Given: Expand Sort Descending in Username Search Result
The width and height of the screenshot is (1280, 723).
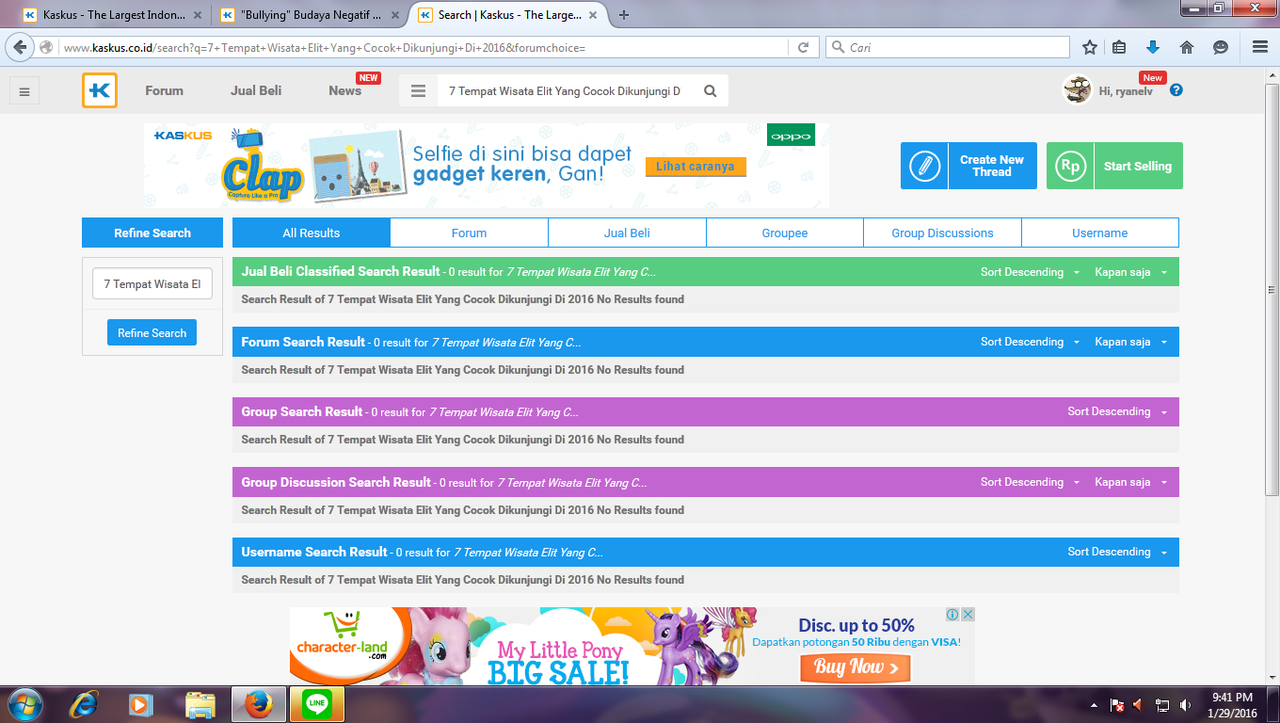Looking at the screenshot, I should tap(1117, 552).
